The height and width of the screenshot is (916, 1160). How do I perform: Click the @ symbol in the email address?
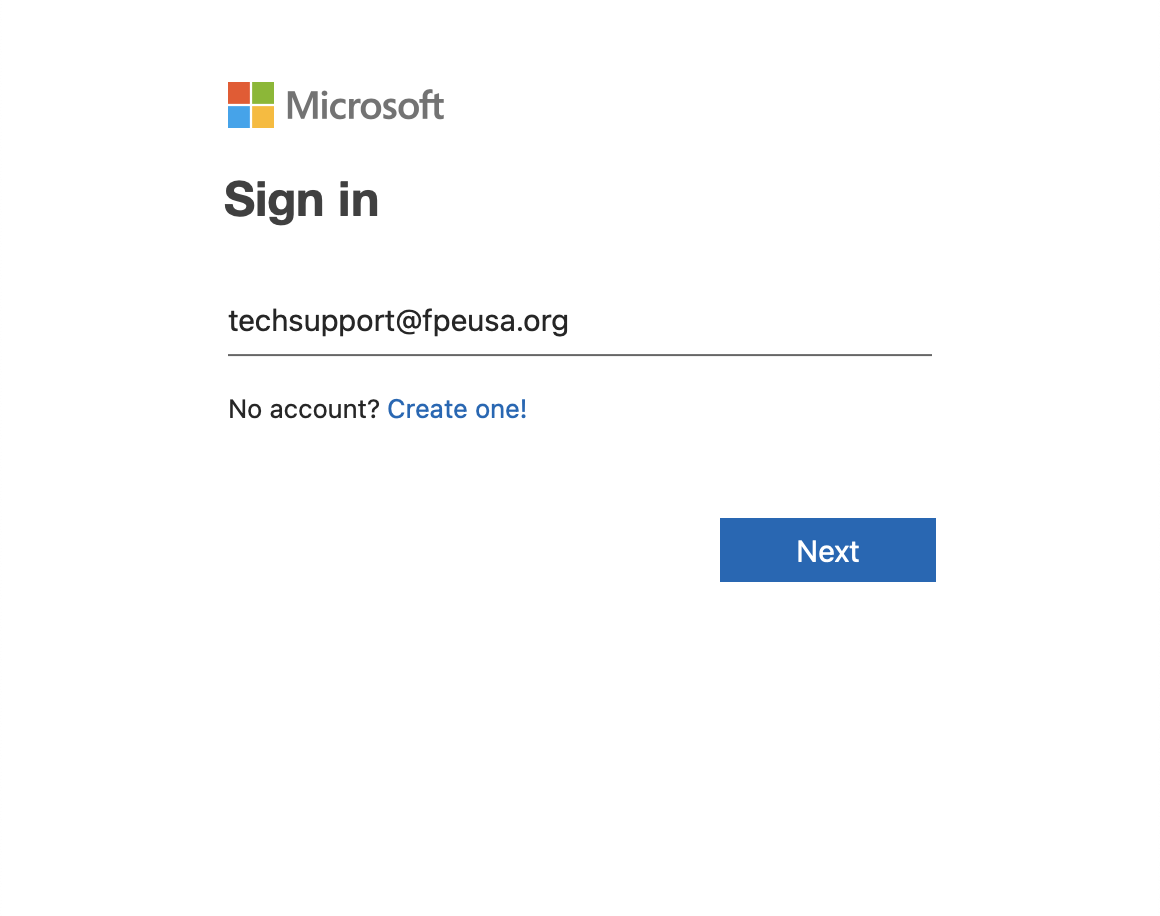[x=408, y=321]
